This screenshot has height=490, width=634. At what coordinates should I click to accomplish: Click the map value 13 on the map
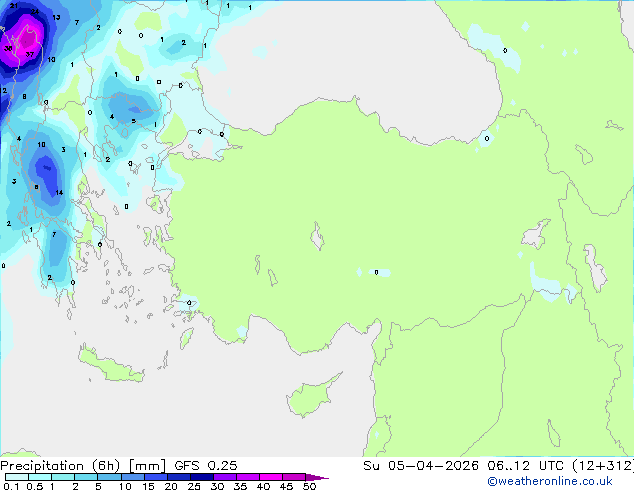[56, 17]
